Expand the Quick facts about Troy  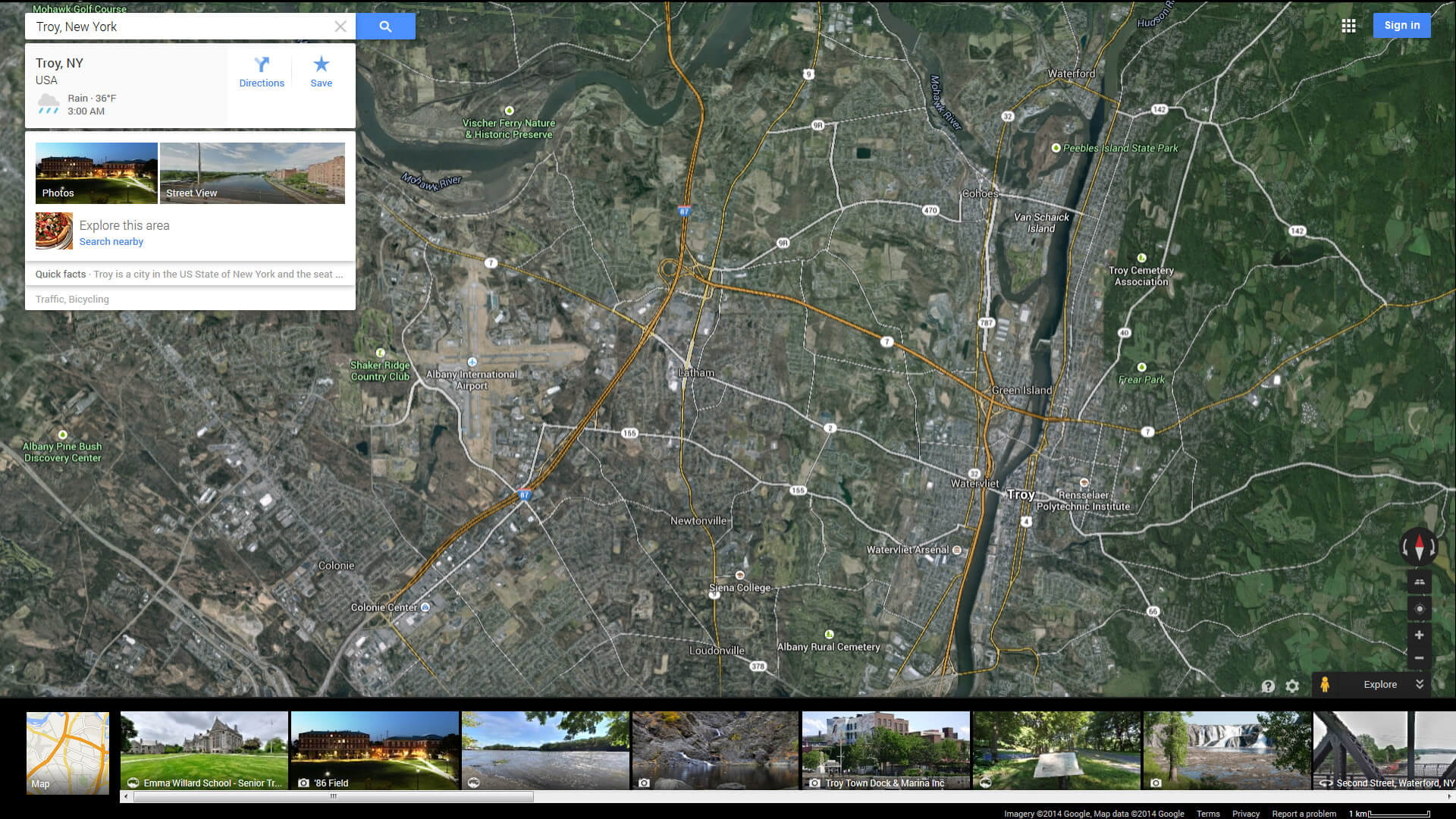(190, 275)
